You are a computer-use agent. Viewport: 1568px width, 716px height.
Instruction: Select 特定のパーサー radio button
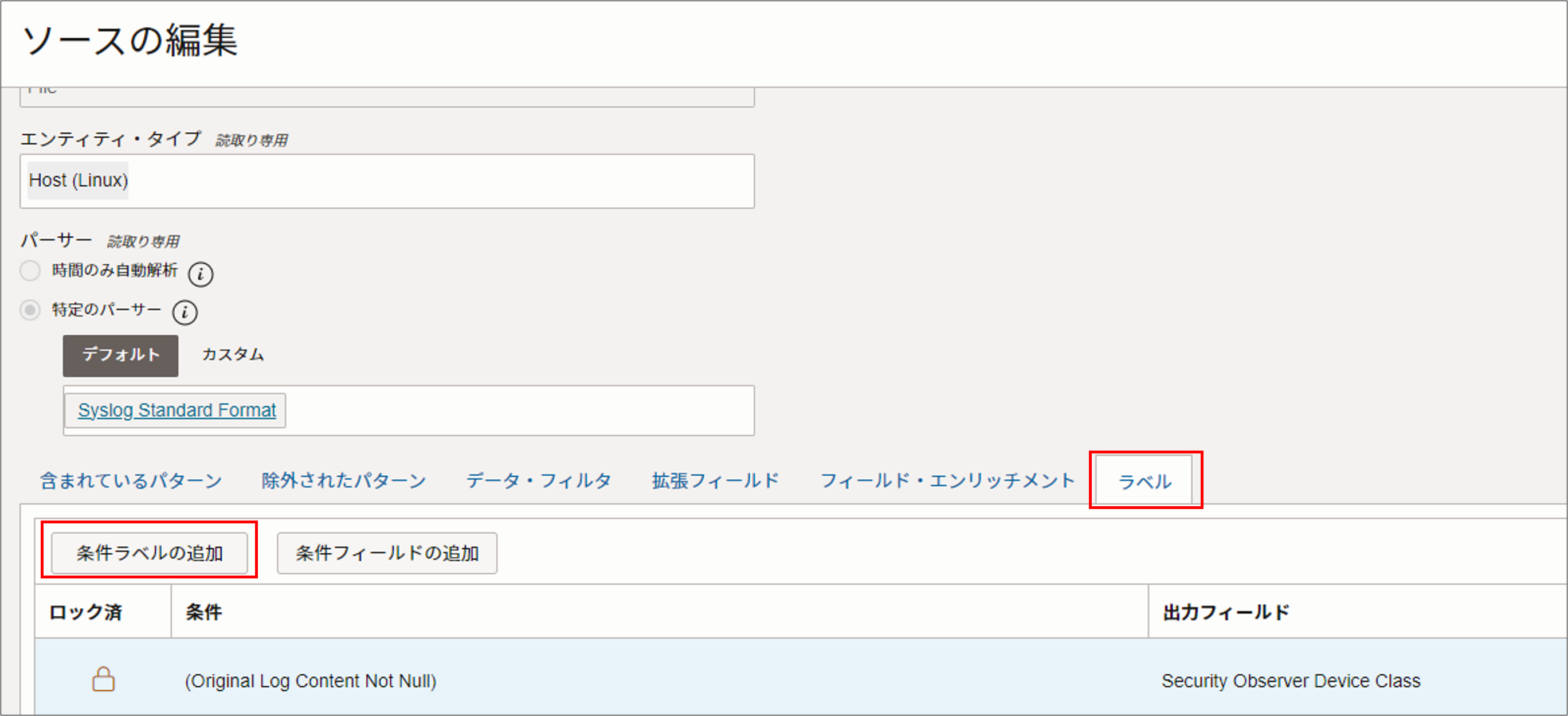tap(30, 310)
